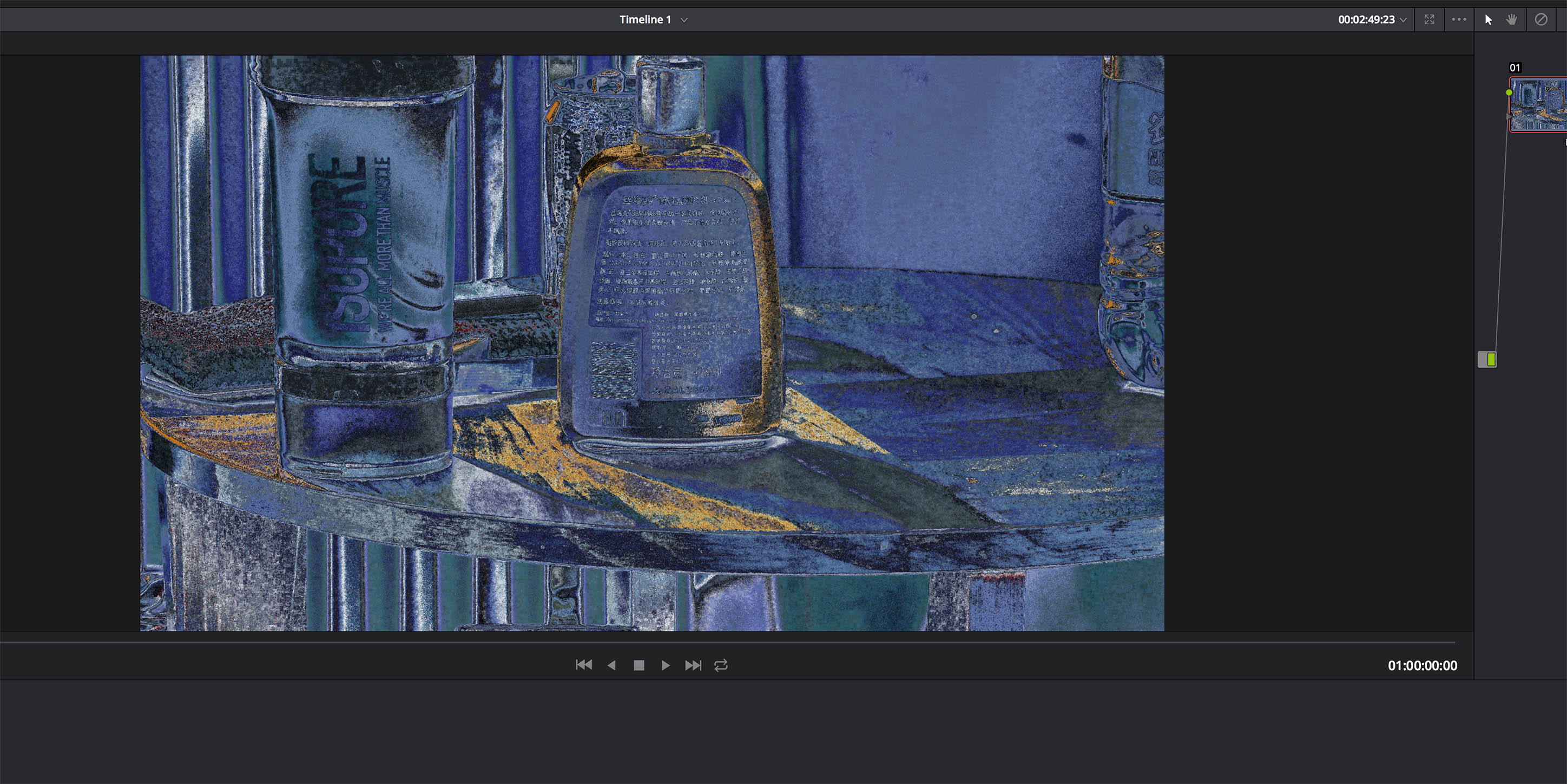Click the green RGB input dot on node 01
Viewport: 1567px width, 784px height.
pos(1509,93)
